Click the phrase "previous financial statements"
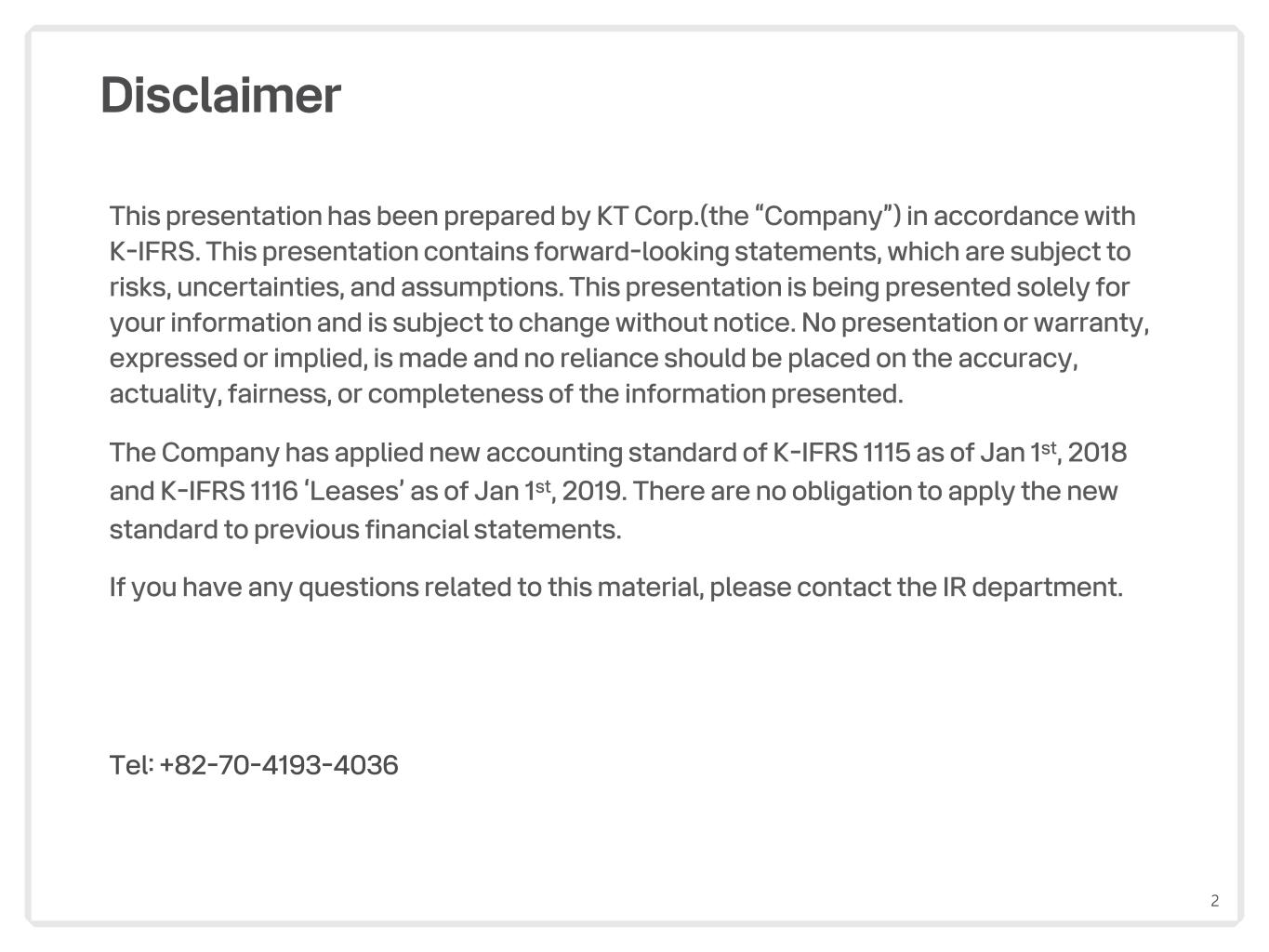 pos(437,530)
